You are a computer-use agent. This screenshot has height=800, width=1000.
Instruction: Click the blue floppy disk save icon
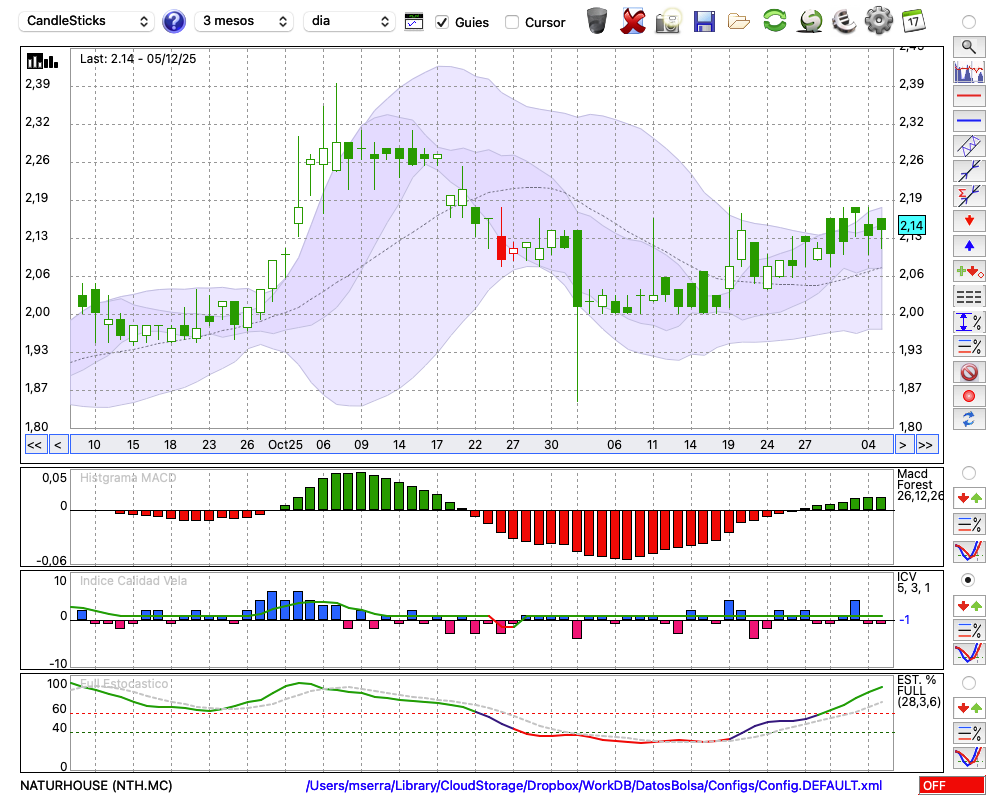coord(704,21)
